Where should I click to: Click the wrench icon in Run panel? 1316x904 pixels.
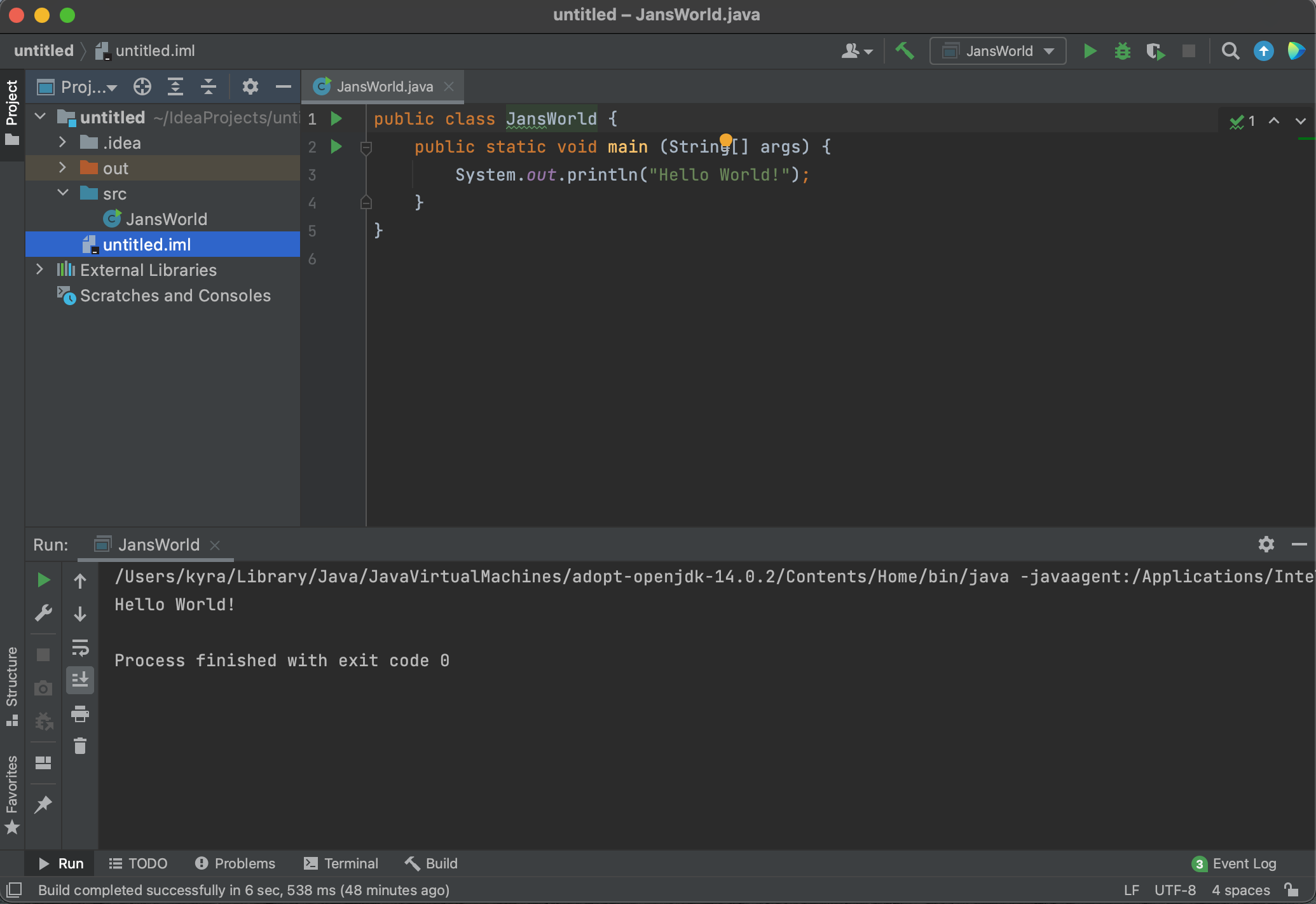(43, 613)
